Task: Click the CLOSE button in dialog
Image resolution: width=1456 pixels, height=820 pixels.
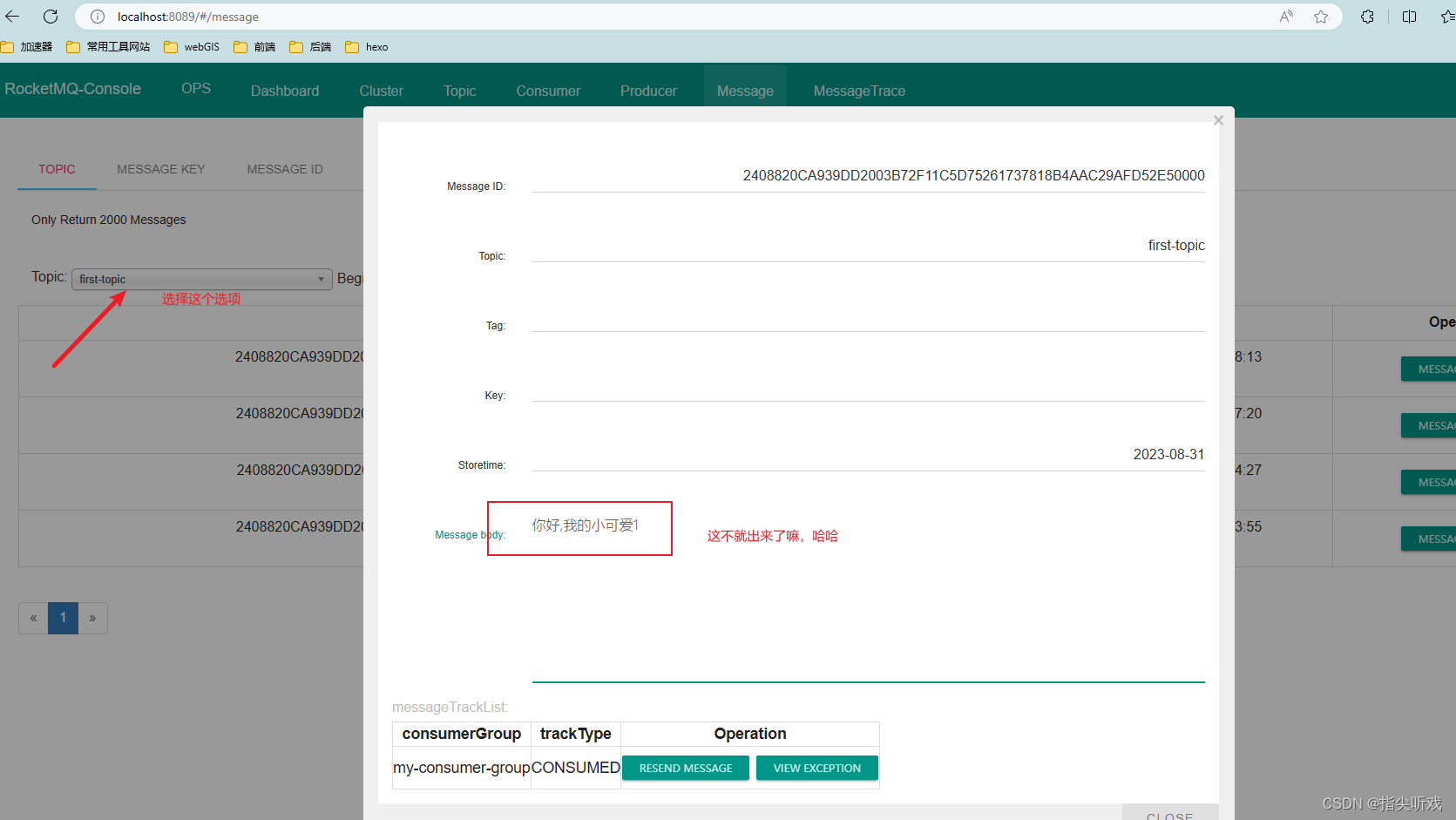Action: pos(1169,814)
